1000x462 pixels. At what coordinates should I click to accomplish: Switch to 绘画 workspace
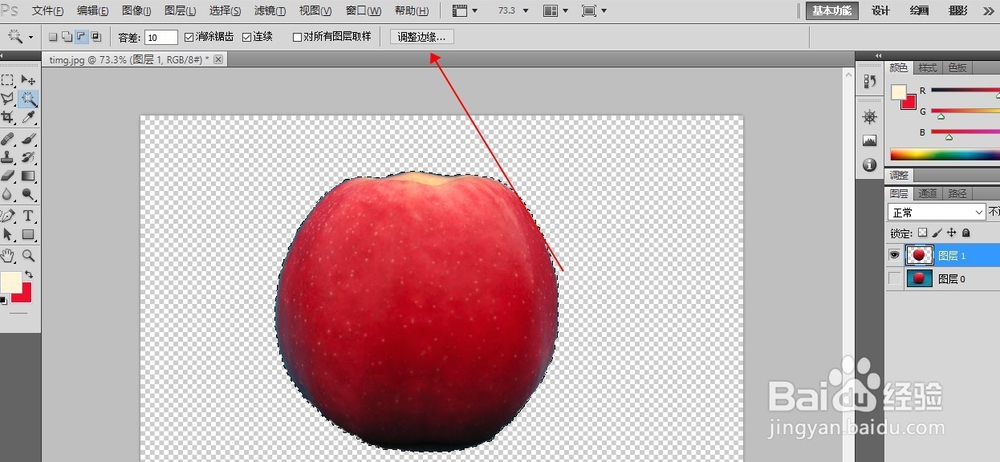[x=919, y=11]
